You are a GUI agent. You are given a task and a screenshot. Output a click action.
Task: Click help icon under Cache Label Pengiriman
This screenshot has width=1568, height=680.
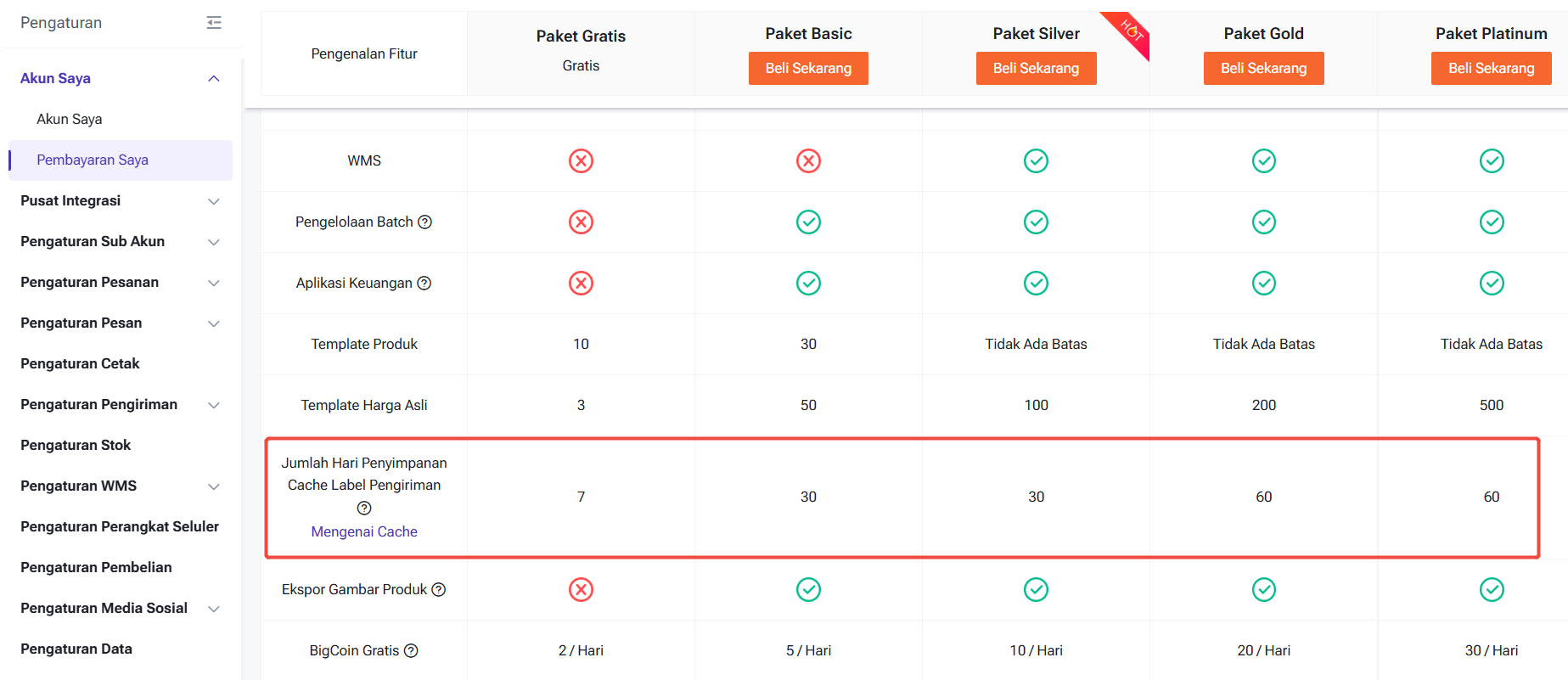(x=364, y=508)
